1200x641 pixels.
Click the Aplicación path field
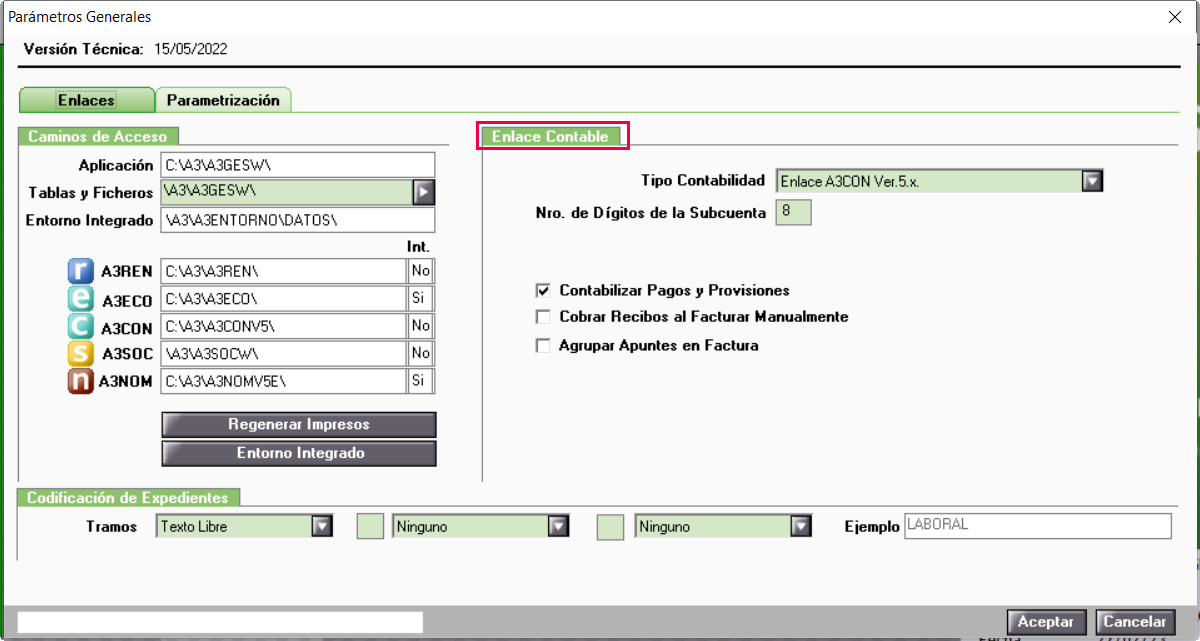point(298,165)
